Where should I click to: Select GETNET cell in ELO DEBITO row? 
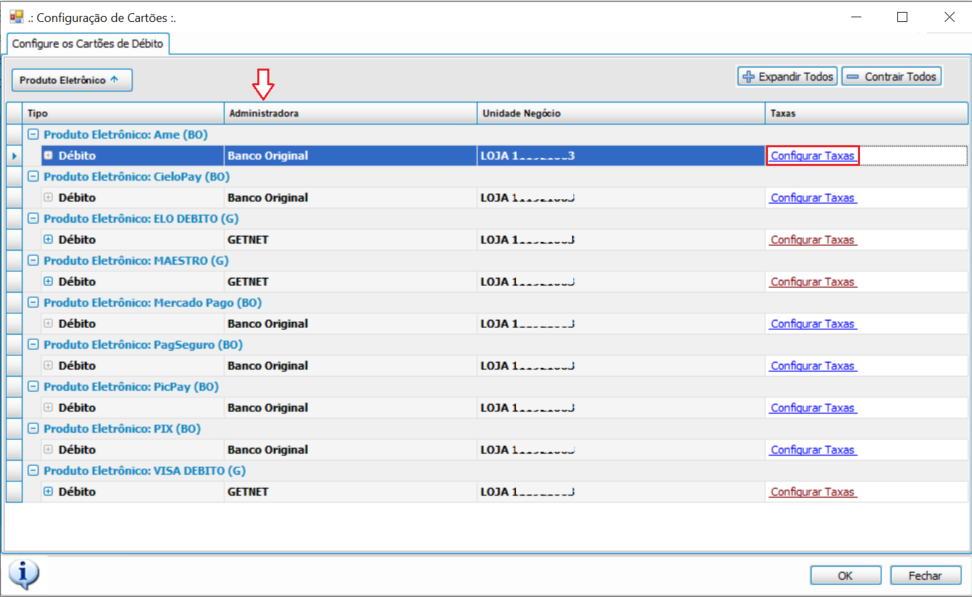(351, 239)
